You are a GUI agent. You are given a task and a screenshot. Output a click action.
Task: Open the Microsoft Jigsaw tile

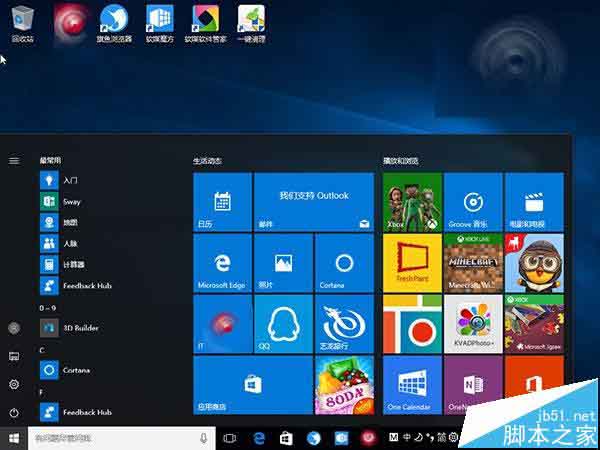point(534,324)
